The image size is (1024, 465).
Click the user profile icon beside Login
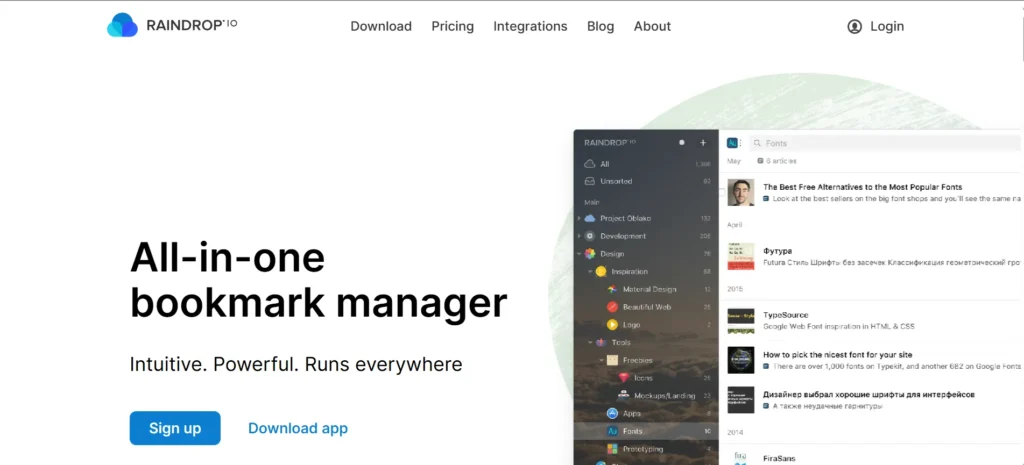(x=854, y=27)
